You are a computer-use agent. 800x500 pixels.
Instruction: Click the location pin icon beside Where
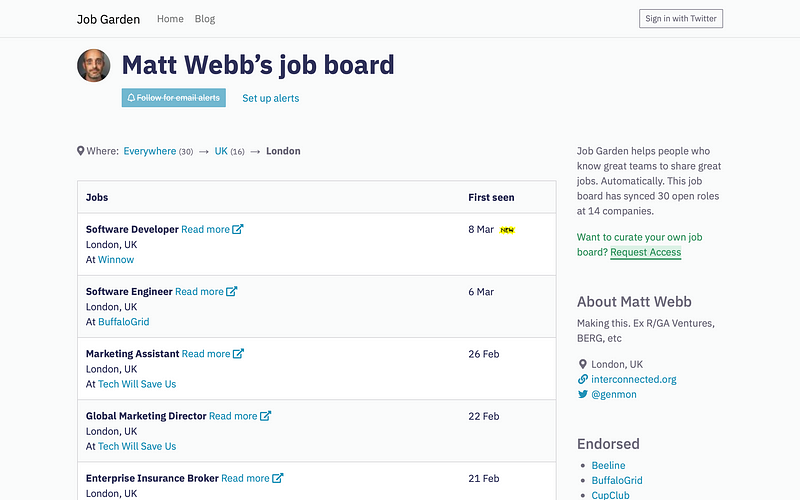click(x=80, y=151)
